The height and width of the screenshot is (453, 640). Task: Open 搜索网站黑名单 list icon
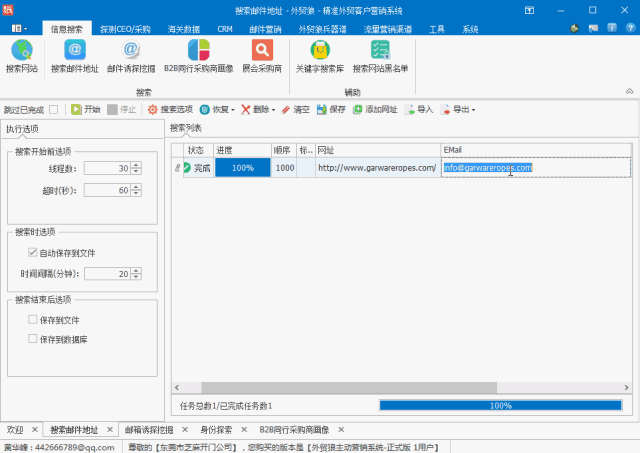(x=380, y=50)
